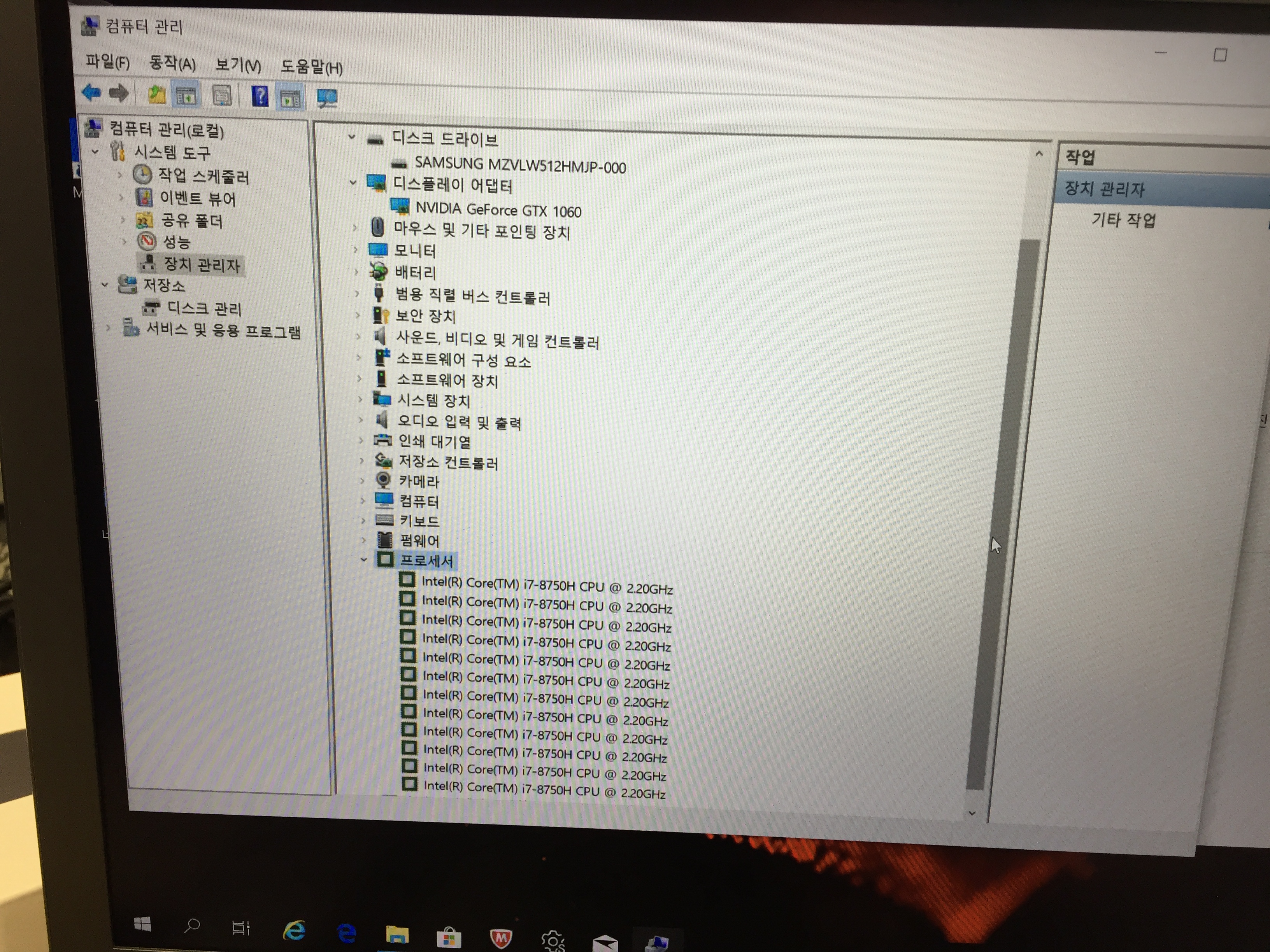Click the vertical scrollbar thumb
The image size is (1270, 952).
(1003, 514)
